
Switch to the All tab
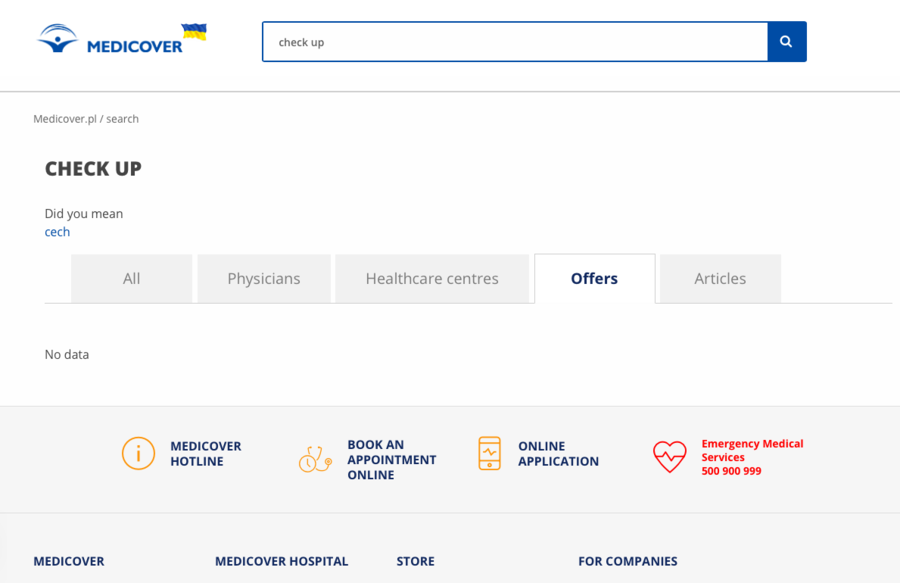[x=131, y=279]
